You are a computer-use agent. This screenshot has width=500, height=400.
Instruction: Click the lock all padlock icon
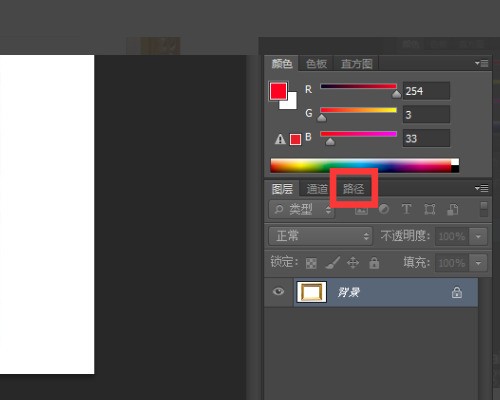point(374,263)
